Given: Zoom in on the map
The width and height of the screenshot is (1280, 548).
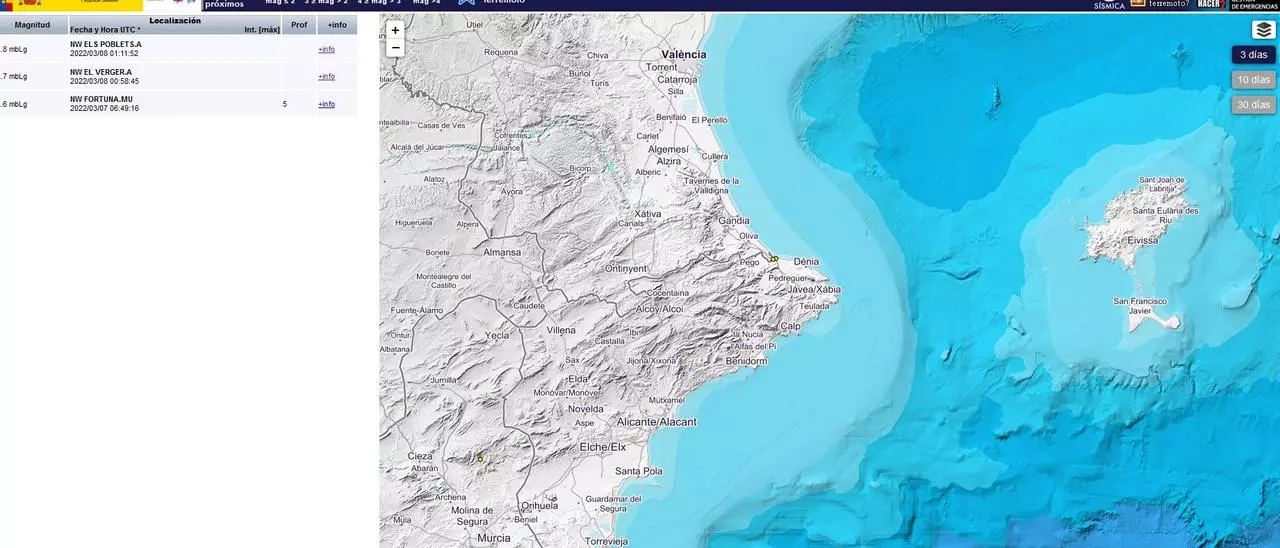Looking at the screenshot, I should pyautogui.click(x=395, y=30).
